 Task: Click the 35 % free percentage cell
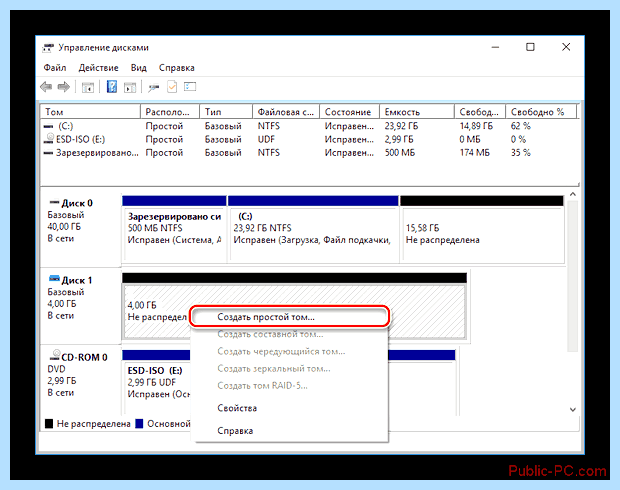[x=520, y=153]
